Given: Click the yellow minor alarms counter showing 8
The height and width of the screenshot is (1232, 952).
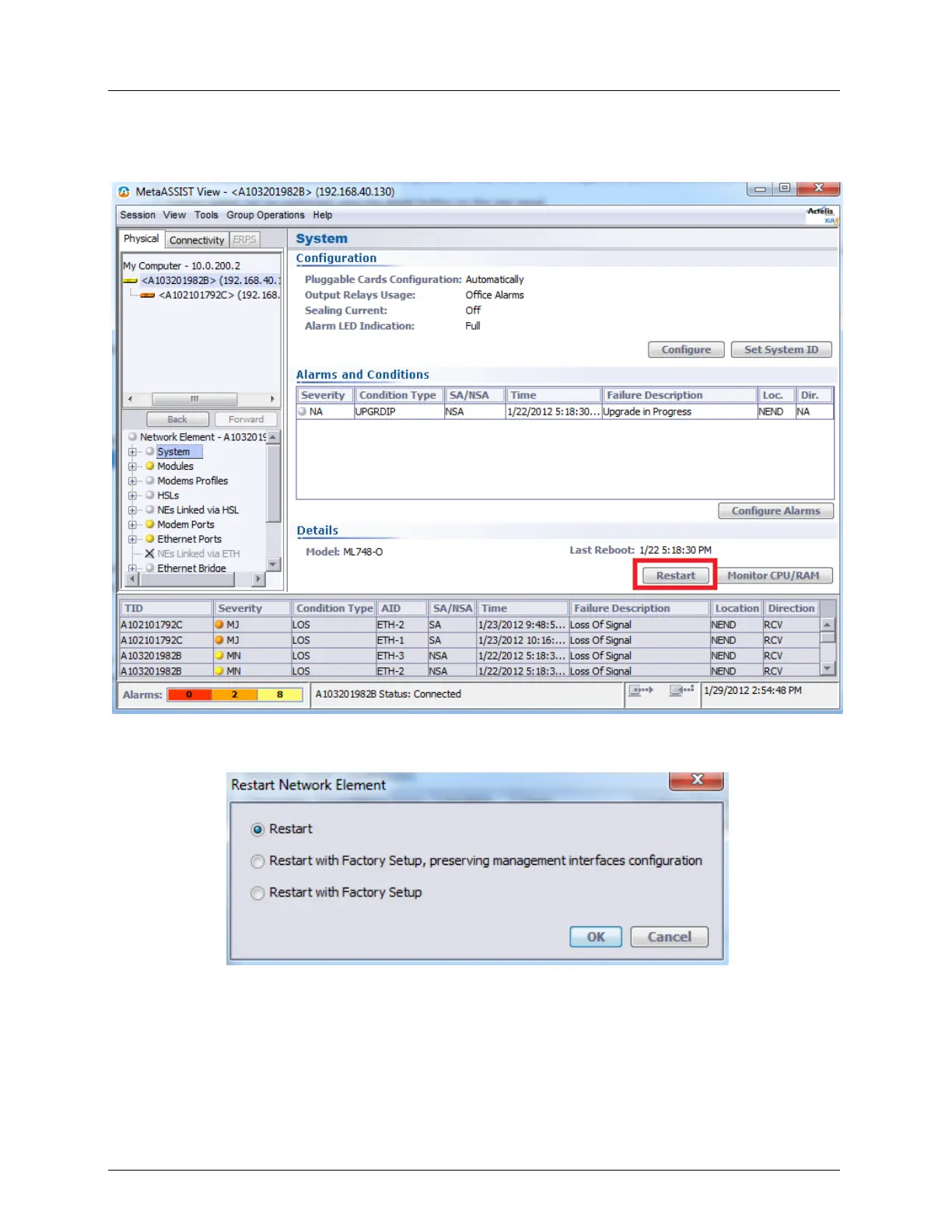Looking at the screenshot, I should pyautogui.click(x=280, y=695).
